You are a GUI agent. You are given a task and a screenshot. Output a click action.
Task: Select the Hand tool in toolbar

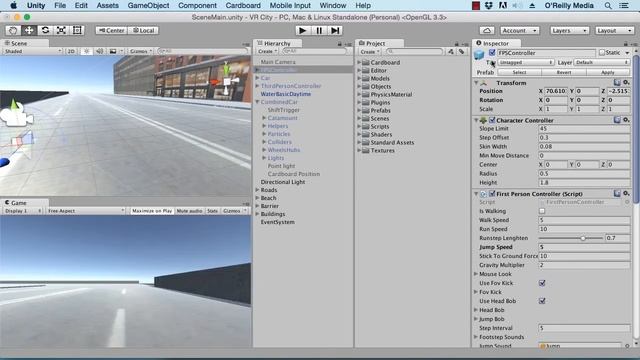pos(13,30)
